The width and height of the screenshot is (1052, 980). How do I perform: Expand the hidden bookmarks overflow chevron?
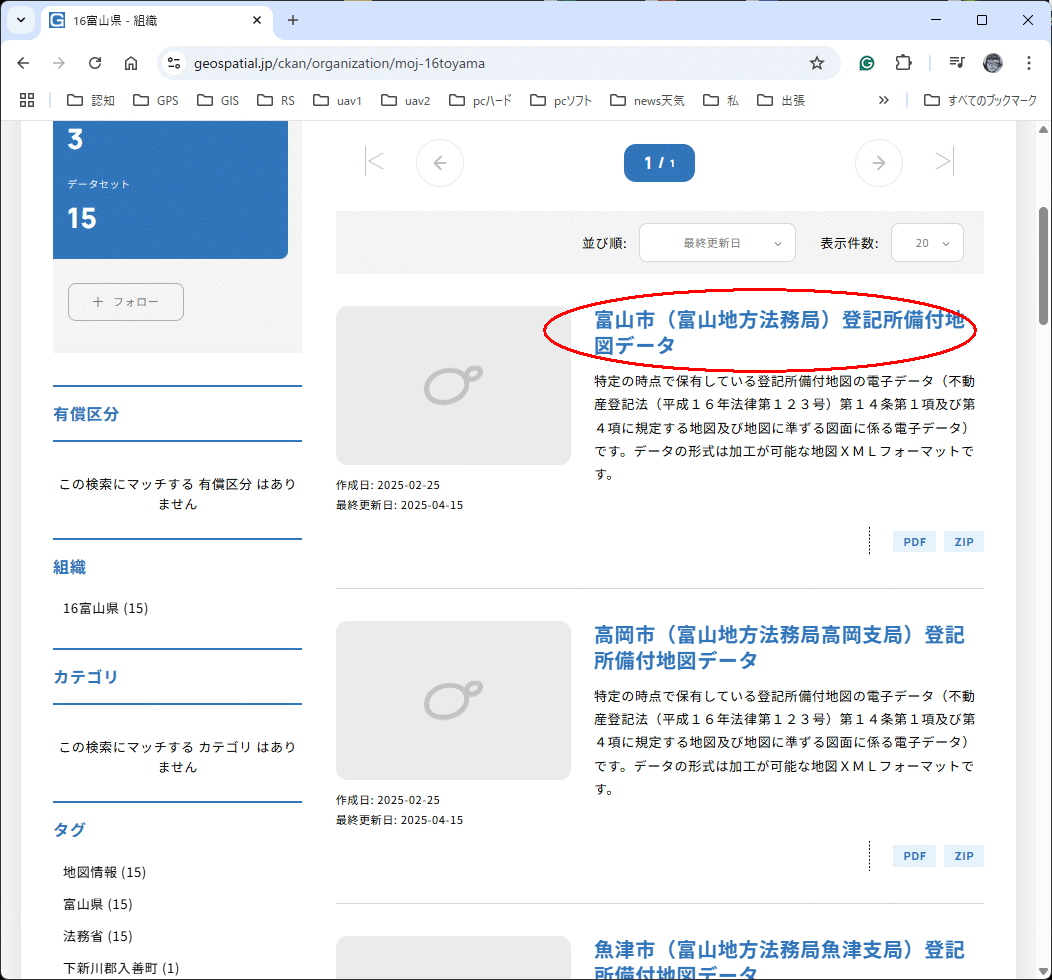click(883, 100)
